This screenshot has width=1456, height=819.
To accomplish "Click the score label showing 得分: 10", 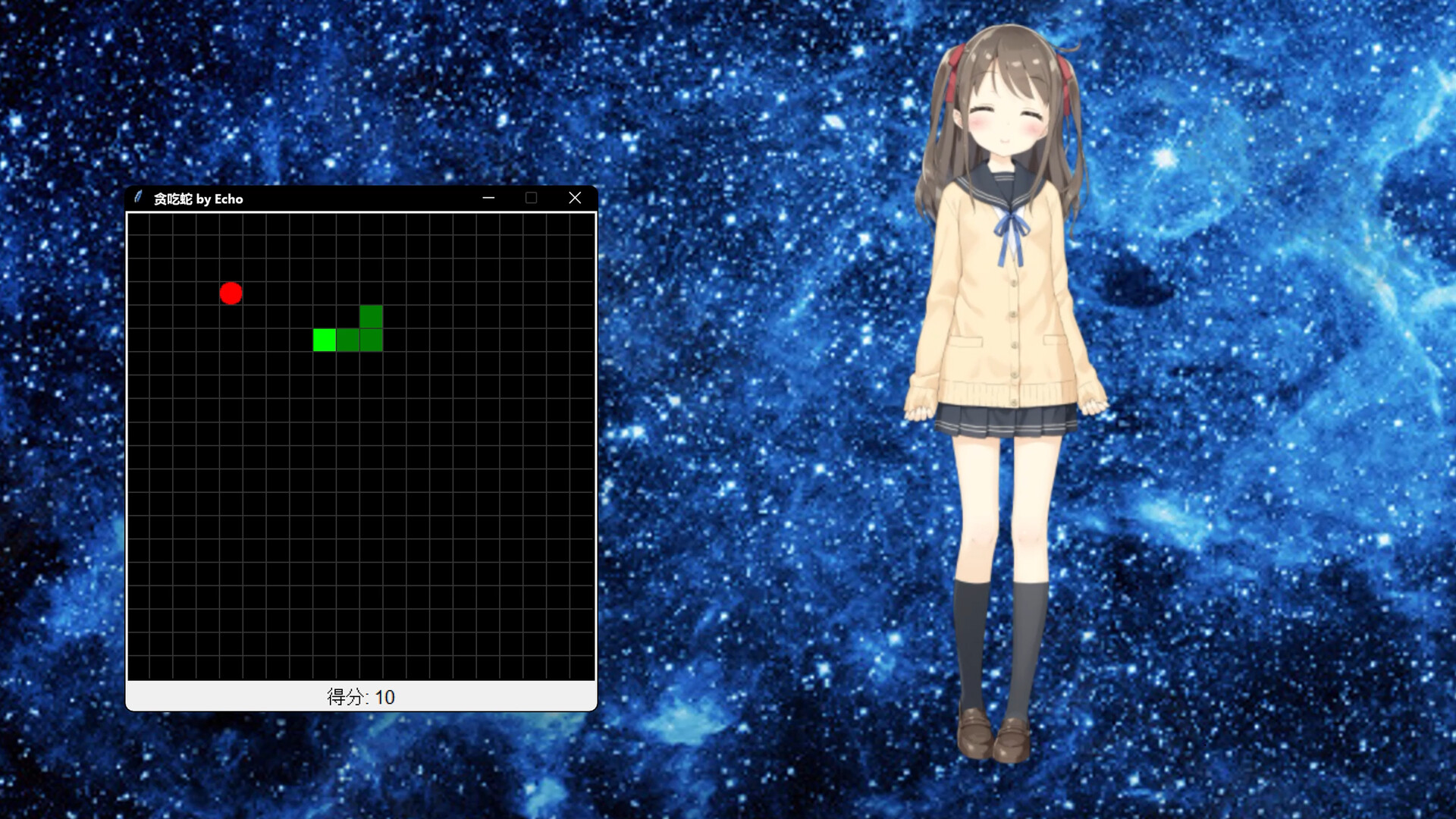I will (x=362, y=696).
